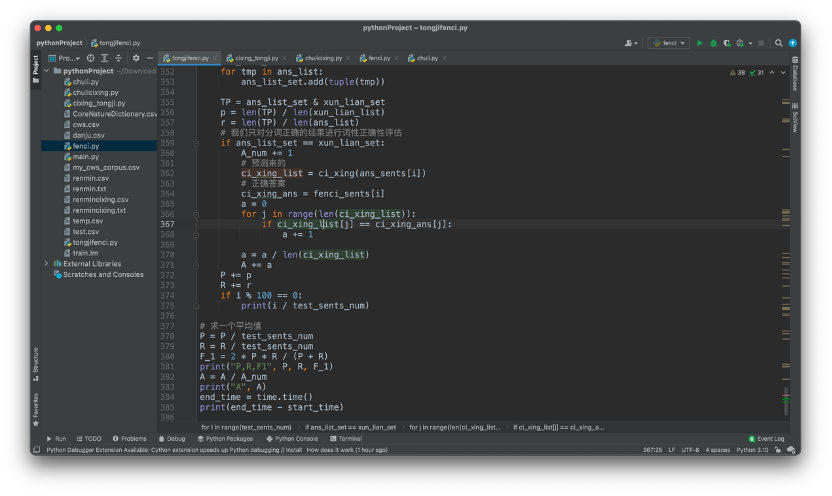Toggle the Favorites tool window sidebar button
832x496 pixels.
coord(36,410)
